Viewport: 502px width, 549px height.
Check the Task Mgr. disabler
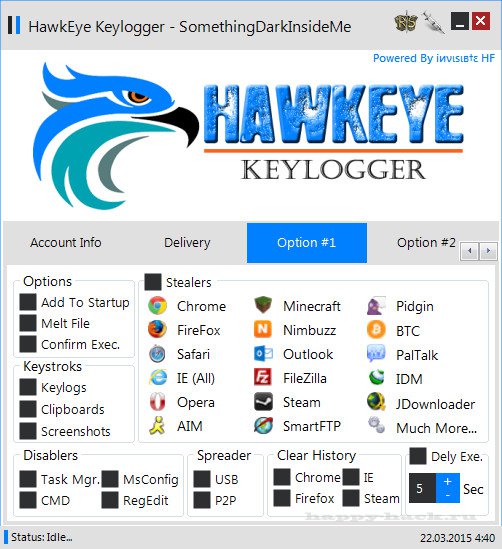(28, 479)
